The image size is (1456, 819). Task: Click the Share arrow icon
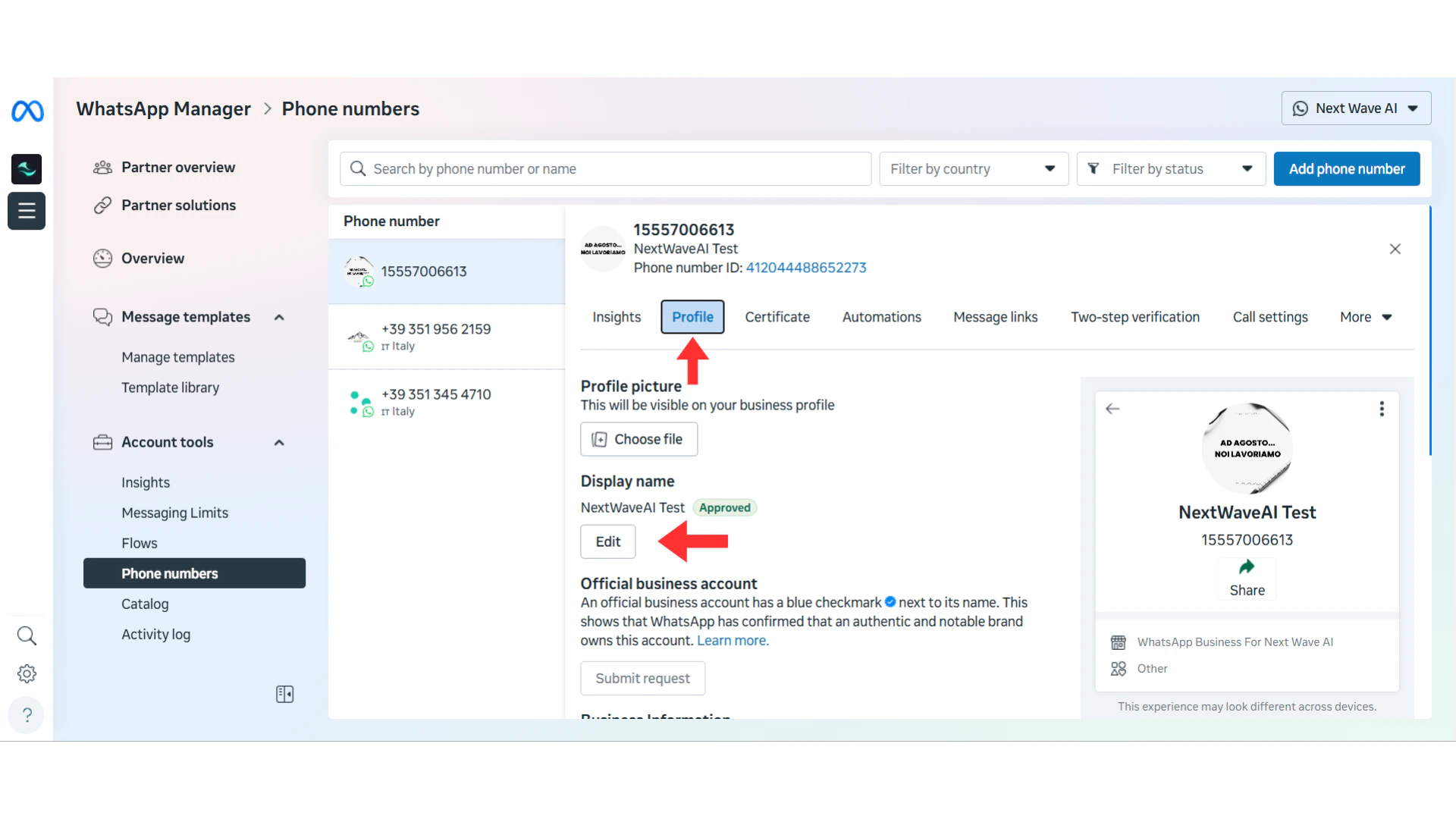point(1247,568)
